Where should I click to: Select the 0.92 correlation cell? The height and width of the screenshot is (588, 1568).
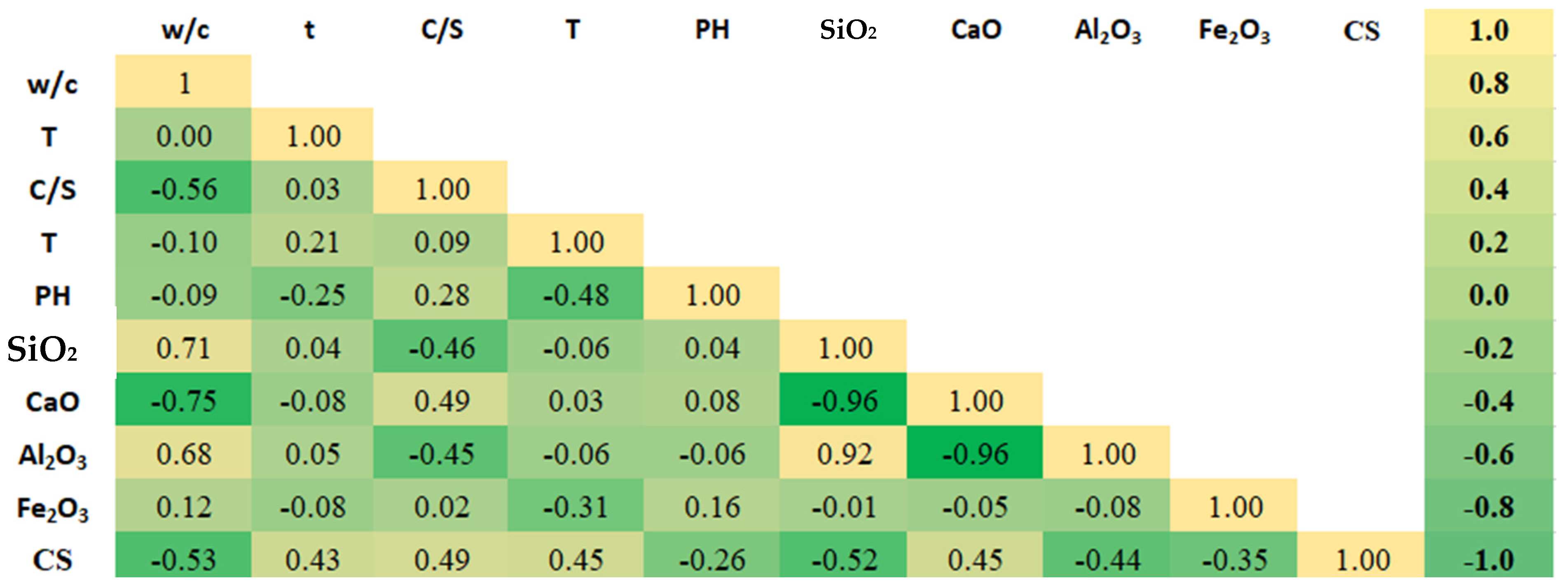844,454
